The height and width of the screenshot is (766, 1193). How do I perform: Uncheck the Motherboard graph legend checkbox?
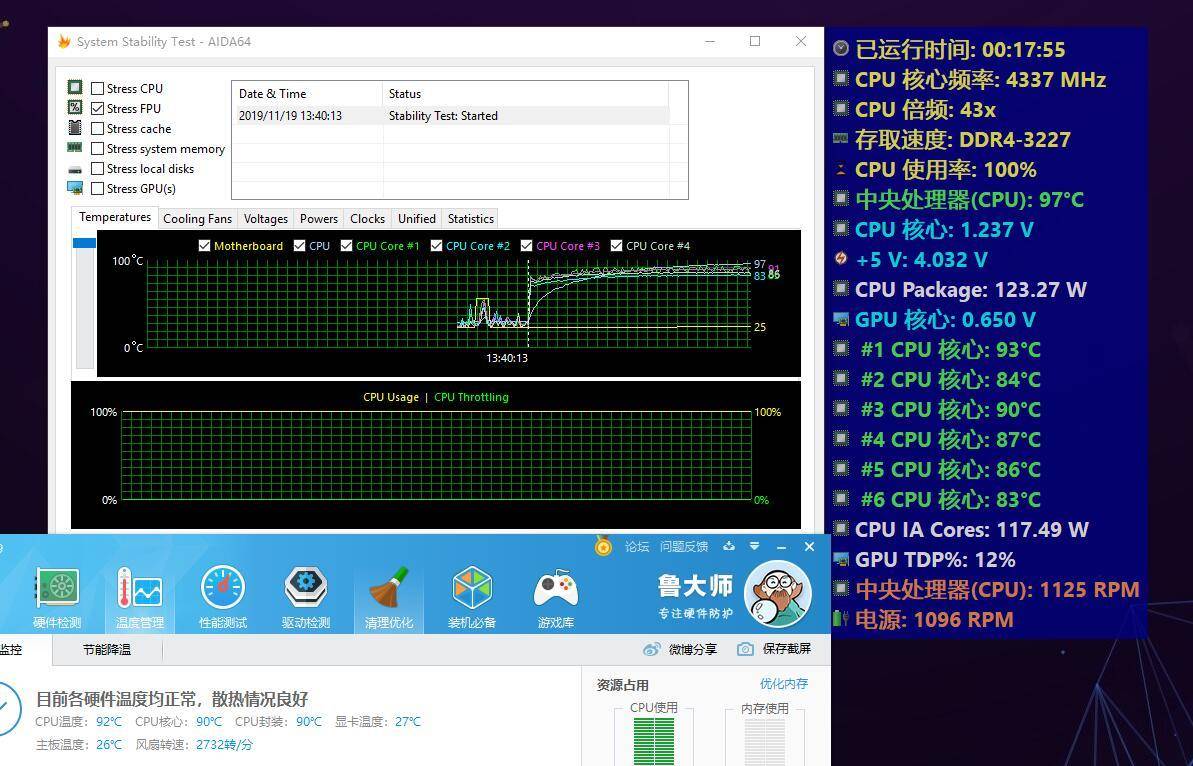(x=204, y=245)
